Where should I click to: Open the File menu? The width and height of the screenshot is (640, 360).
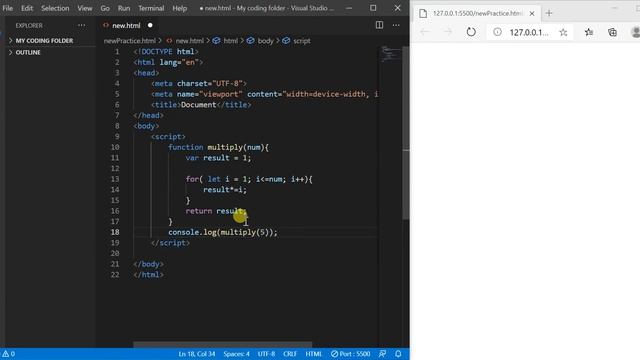point(7,8)
